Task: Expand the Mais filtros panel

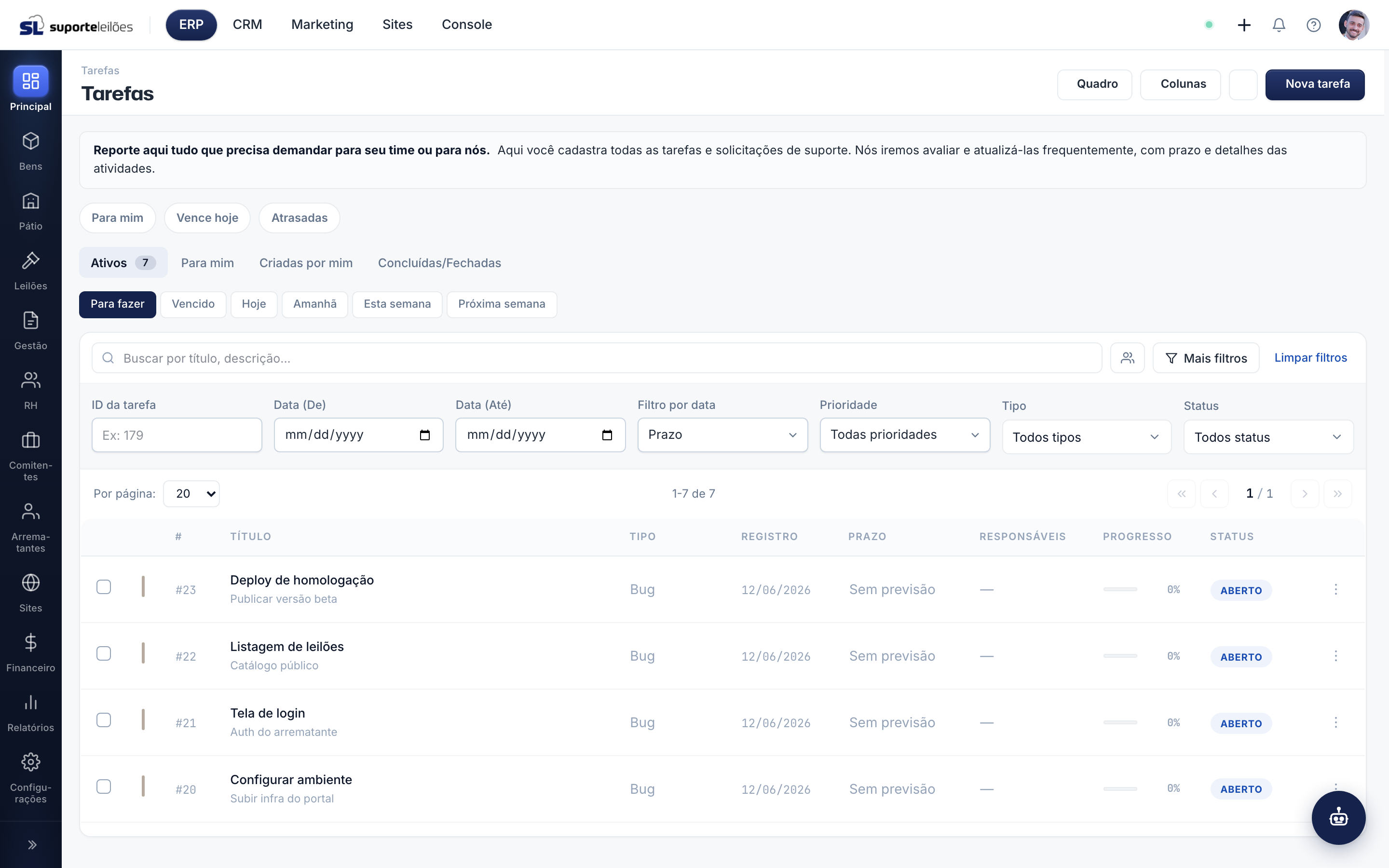Action: pos(1206,358)
